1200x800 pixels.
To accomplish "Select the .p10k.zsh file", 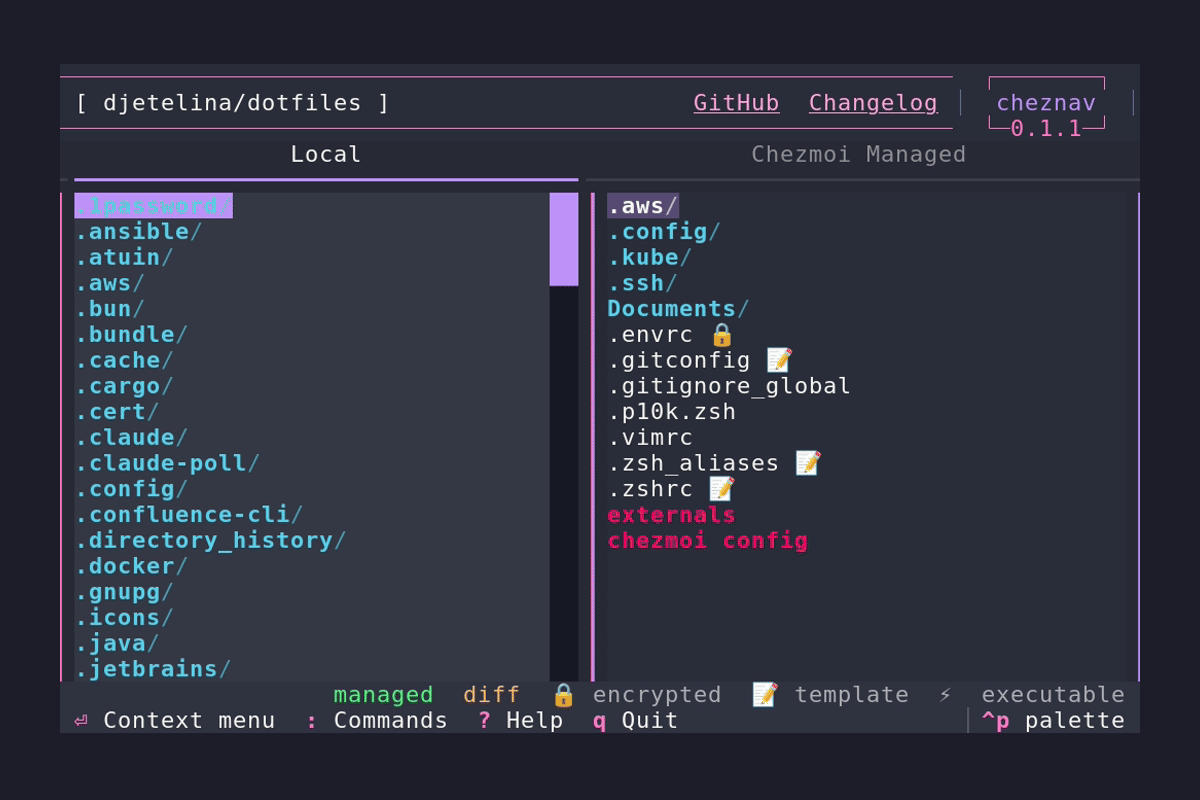I will pos(672,412).
